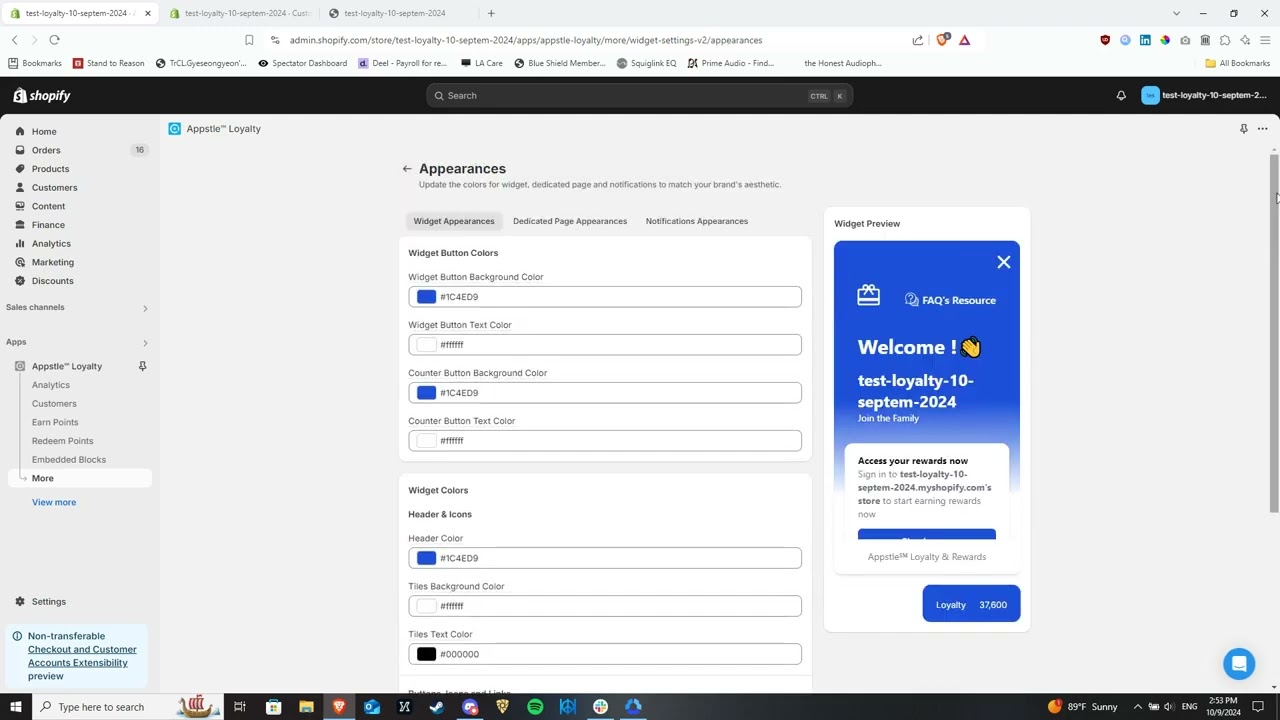
Task: Click the Windows Start button
Action: tap(16, 707)
